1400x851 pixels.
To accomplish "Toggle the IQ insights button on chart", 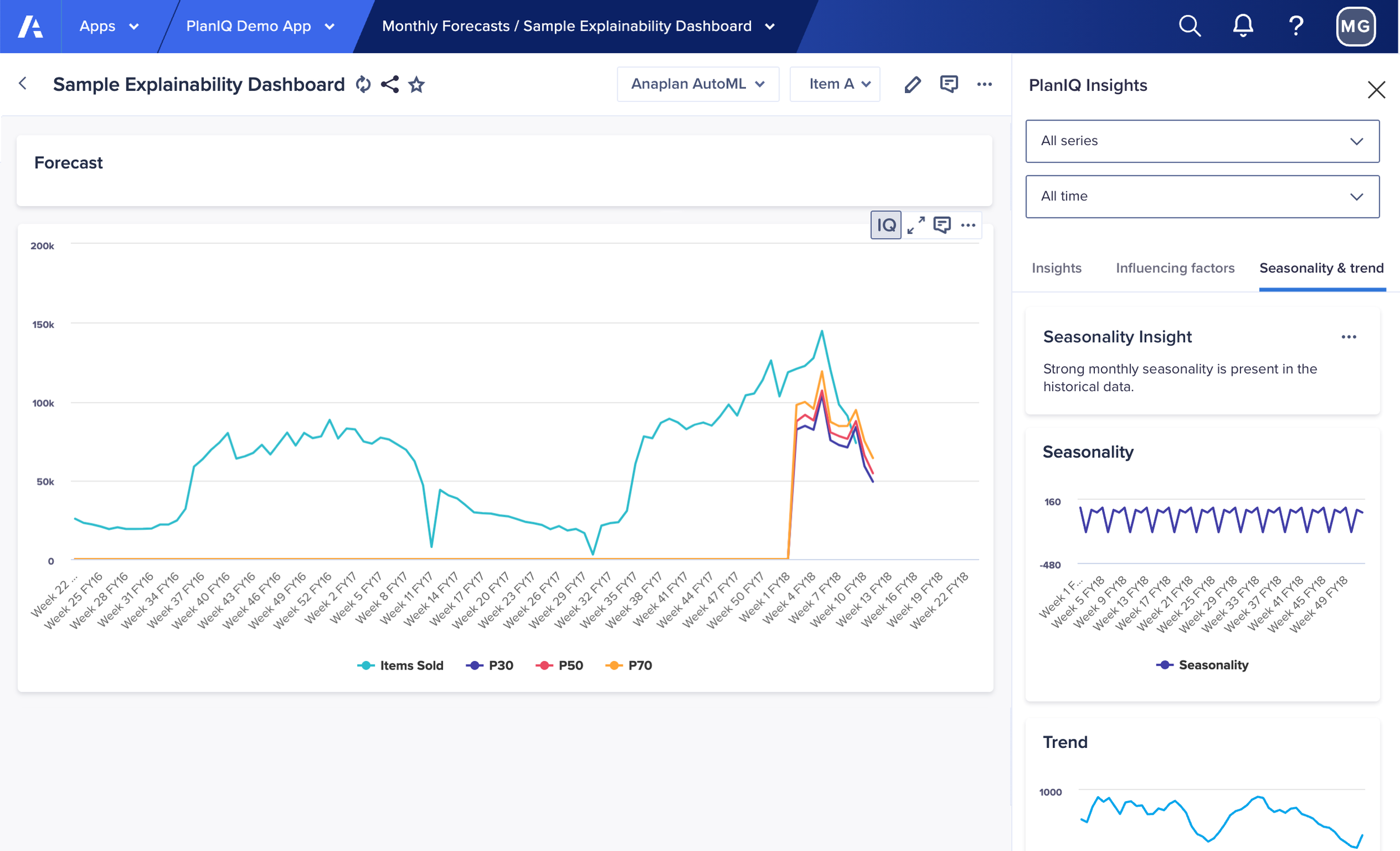I will pyautogui.click(x=885, y=225).
